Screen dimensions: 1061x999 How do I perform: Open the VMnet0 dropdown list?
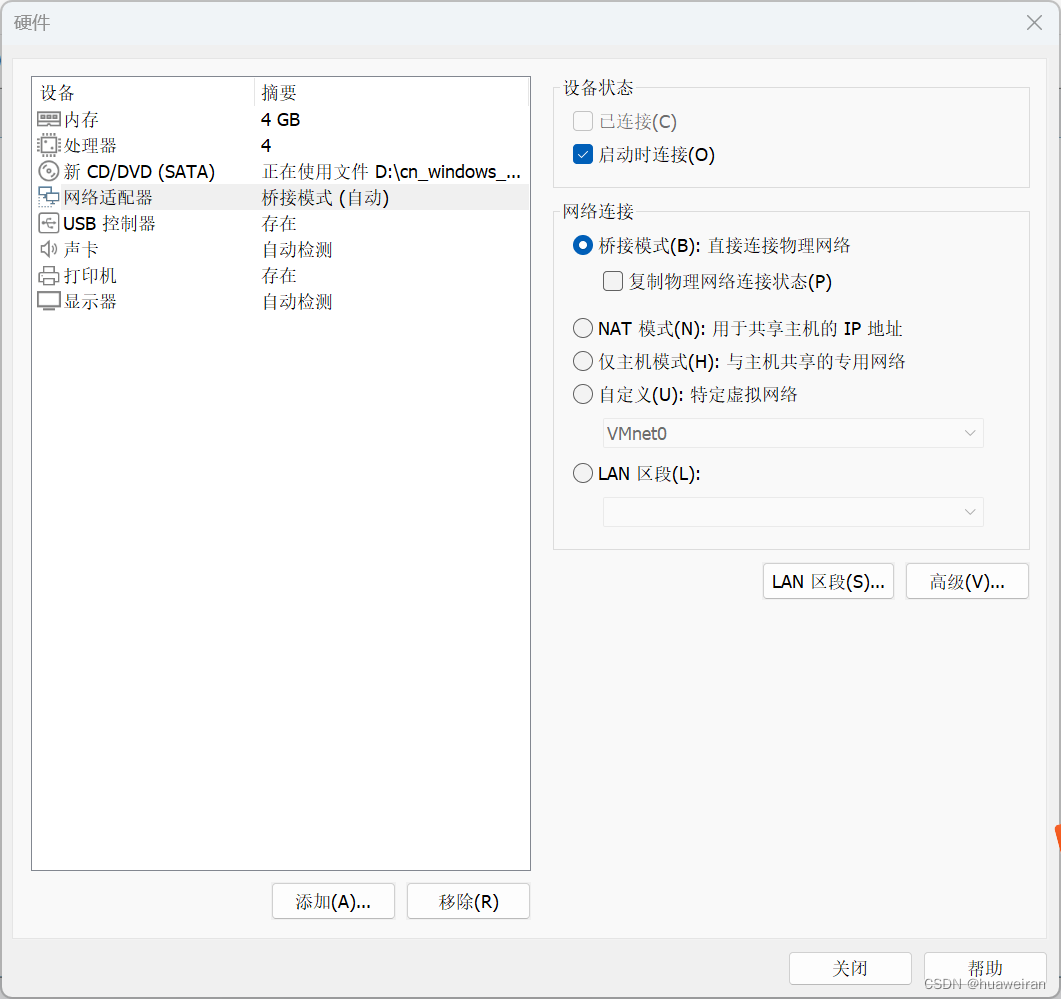(793, 433)
